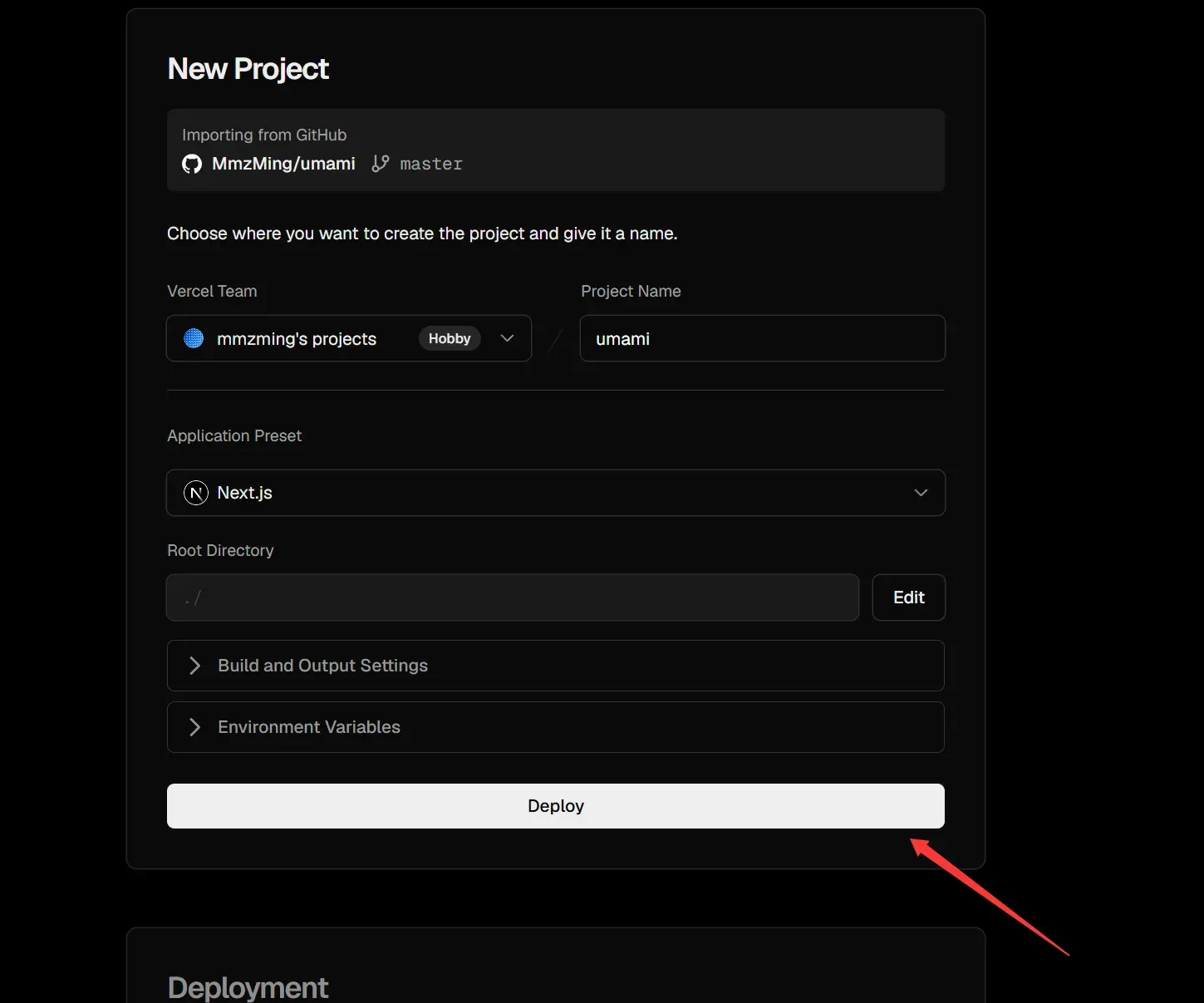
Task: Focus the Project Name input field
Action: (x=763, y=338)
